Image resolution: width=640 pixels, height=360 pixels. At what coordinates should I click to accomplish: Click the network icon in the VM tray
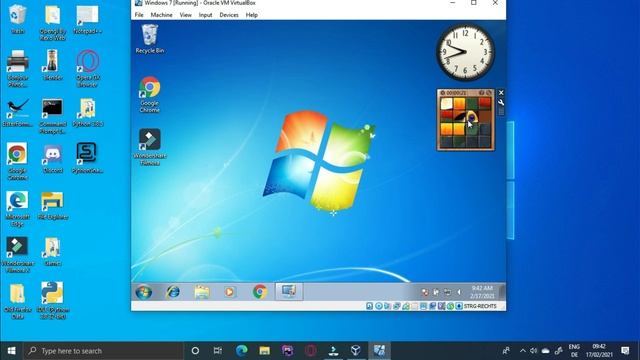(448, 292)
